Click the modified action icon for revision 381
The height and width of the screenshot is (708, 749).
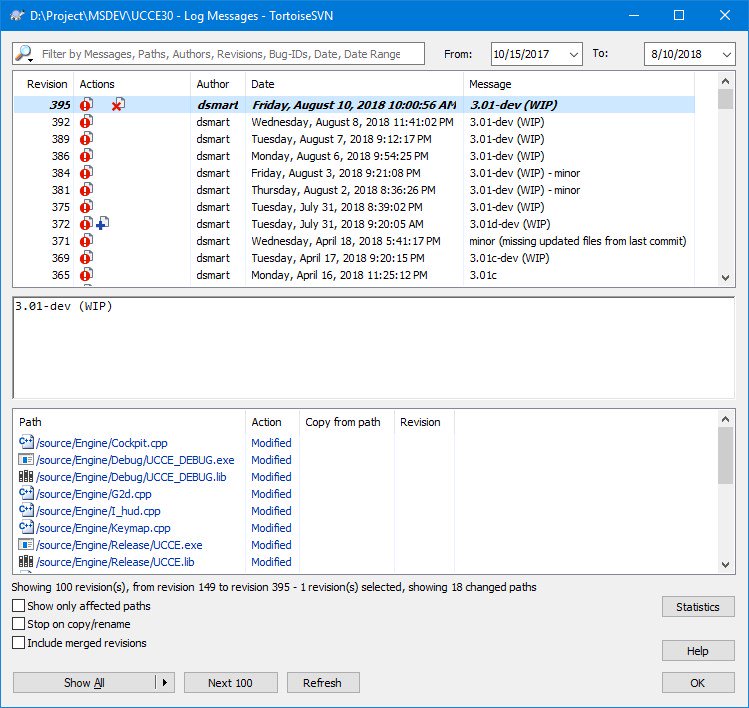point(86,190)
